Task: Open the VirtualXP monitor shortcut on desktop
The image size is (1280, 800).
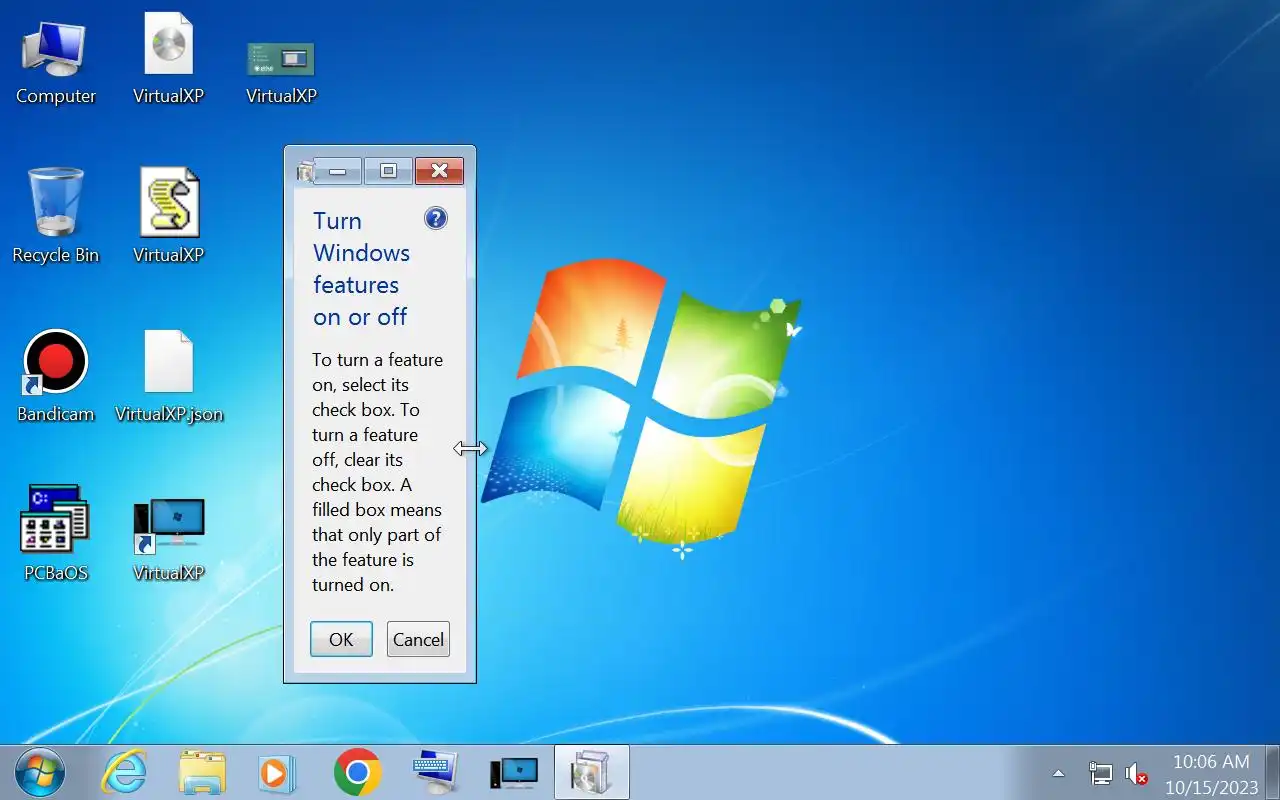Action: [168, 538]
